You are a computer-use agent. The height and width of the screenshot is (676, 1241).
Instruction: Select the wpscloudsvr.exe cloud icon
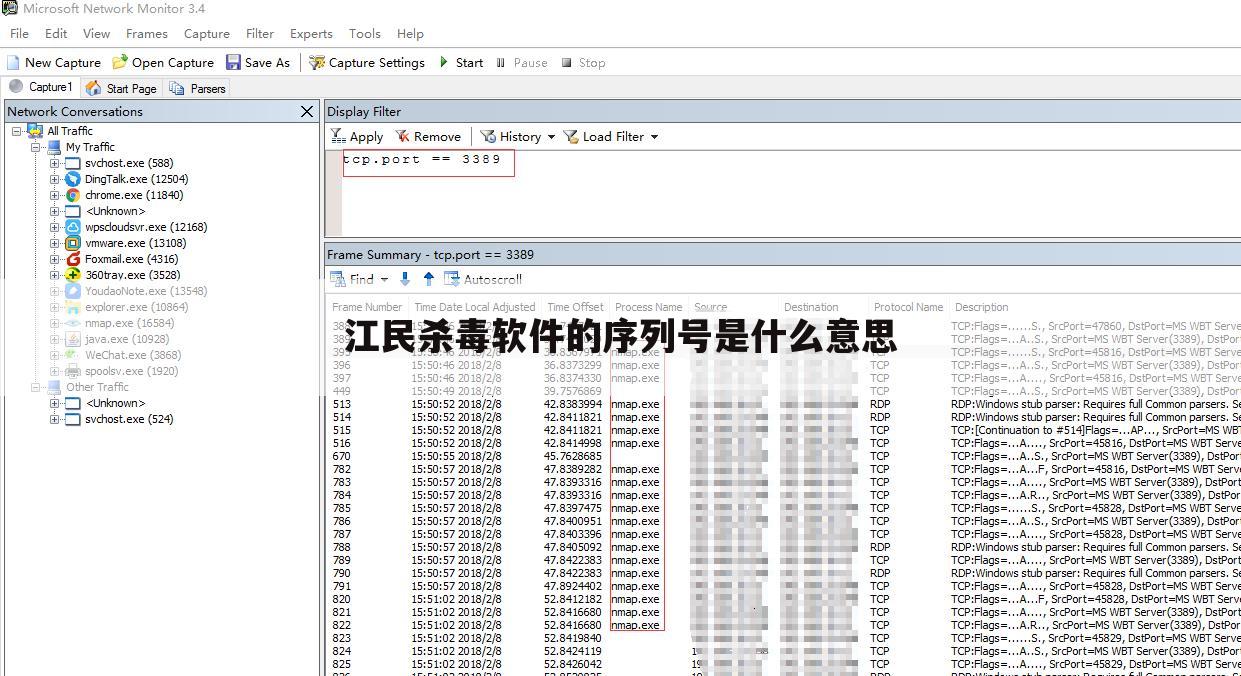72,227
